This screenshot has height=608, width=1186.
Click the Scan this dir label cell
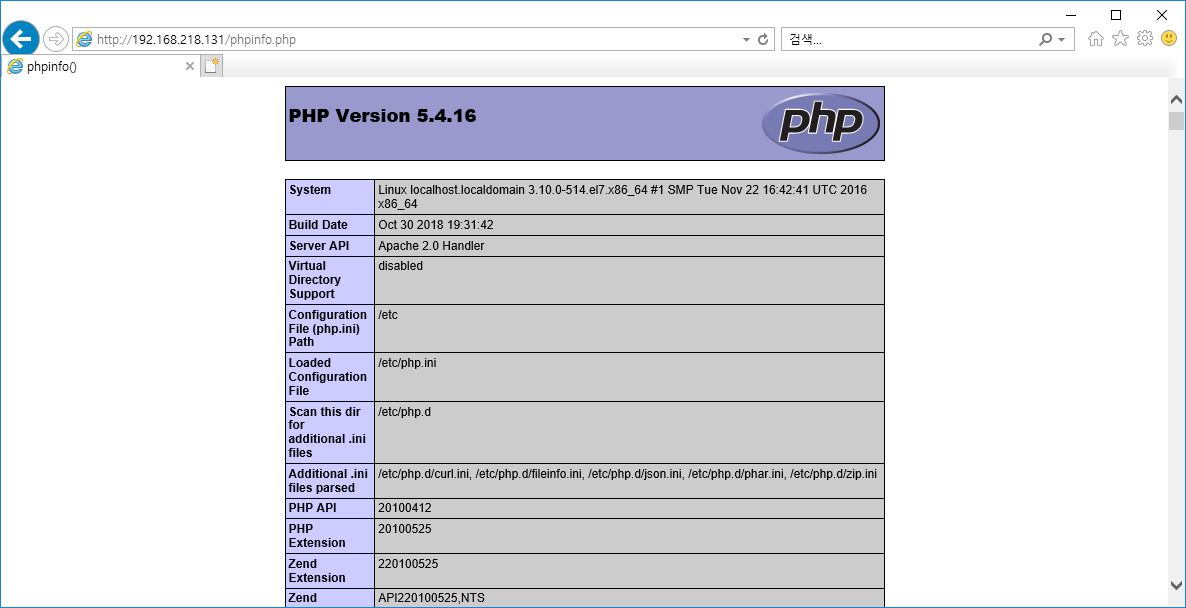[330, 432]
